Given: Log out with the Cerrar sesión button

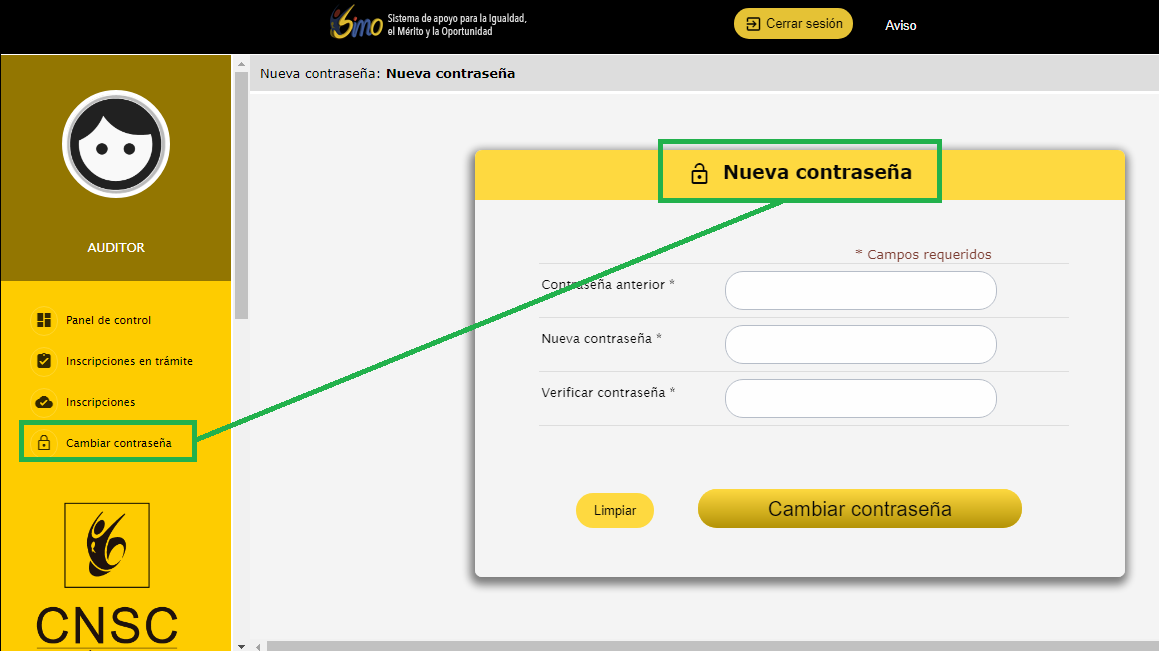Looking at the screenshot, I should click(793, 24).
